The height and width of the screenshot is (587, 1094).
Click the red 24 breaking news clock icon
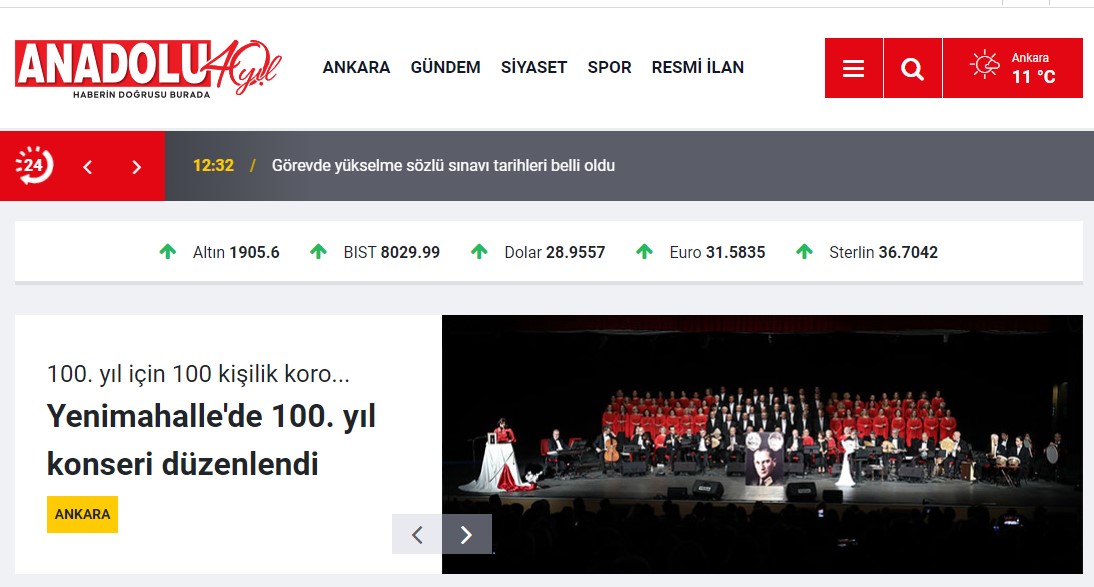point(33,165)
